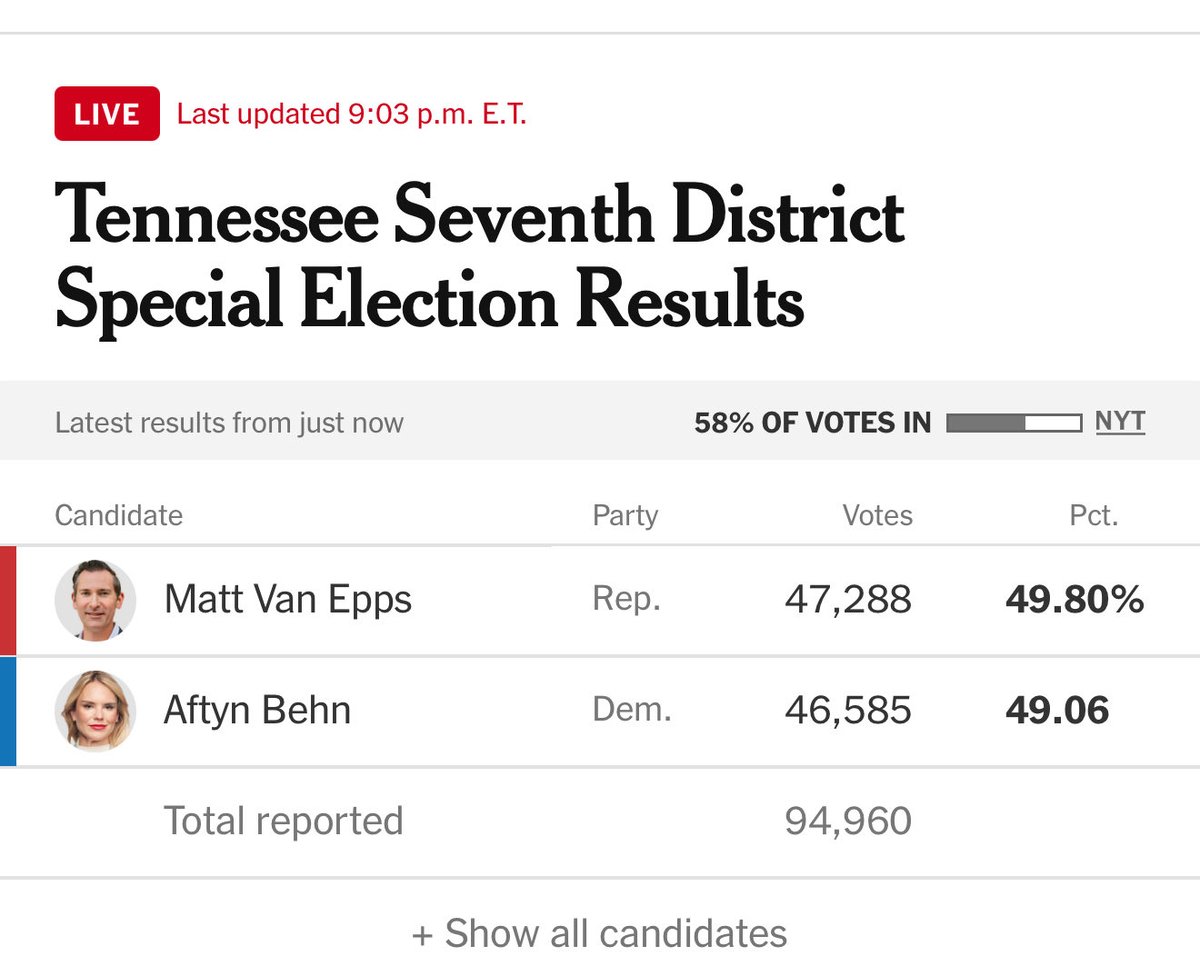Select the Aftyn Behn name
Screen dimensions: 1200x966
coord(257,711)
